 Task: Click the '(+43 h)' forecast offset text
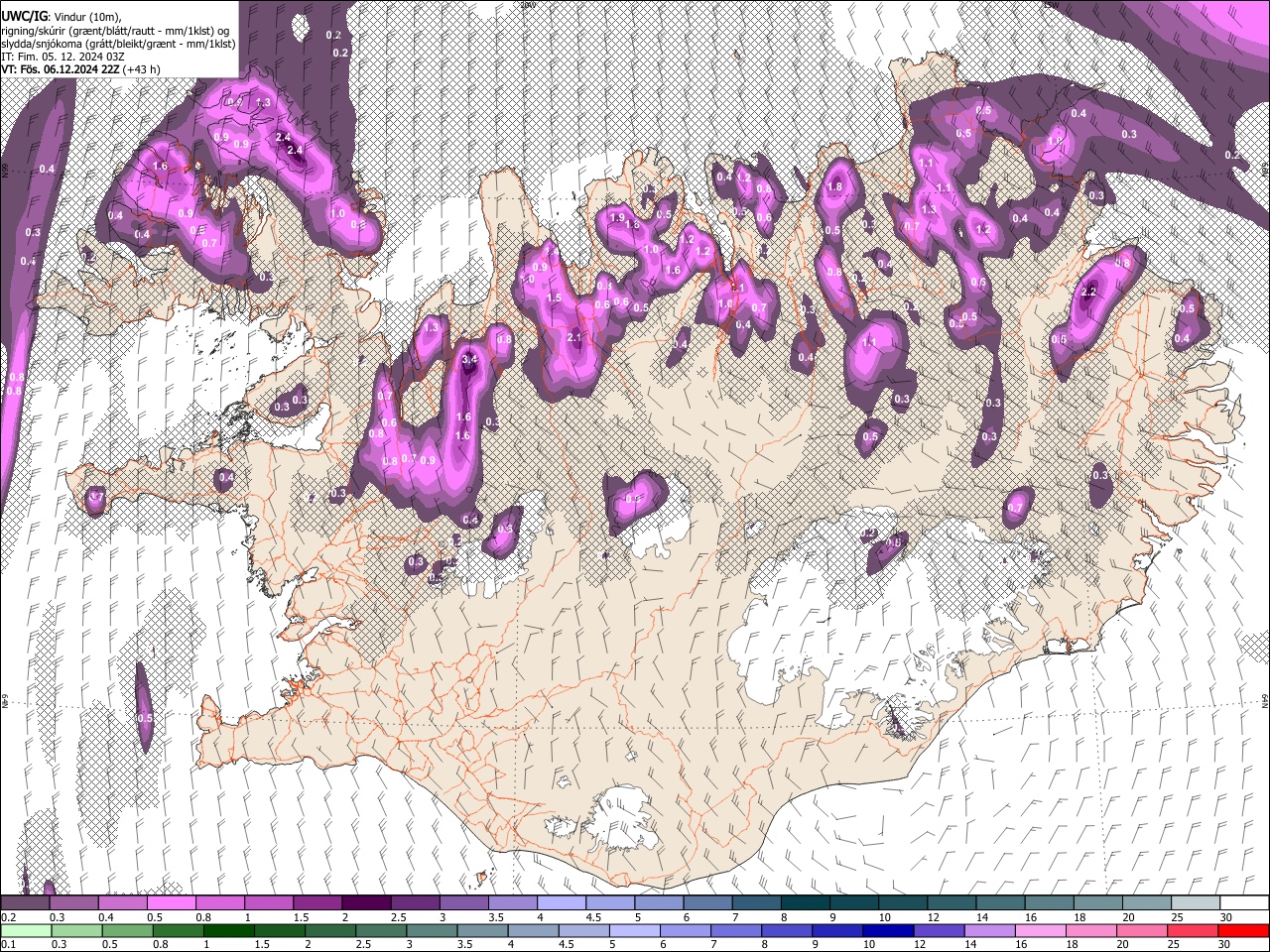142,69
